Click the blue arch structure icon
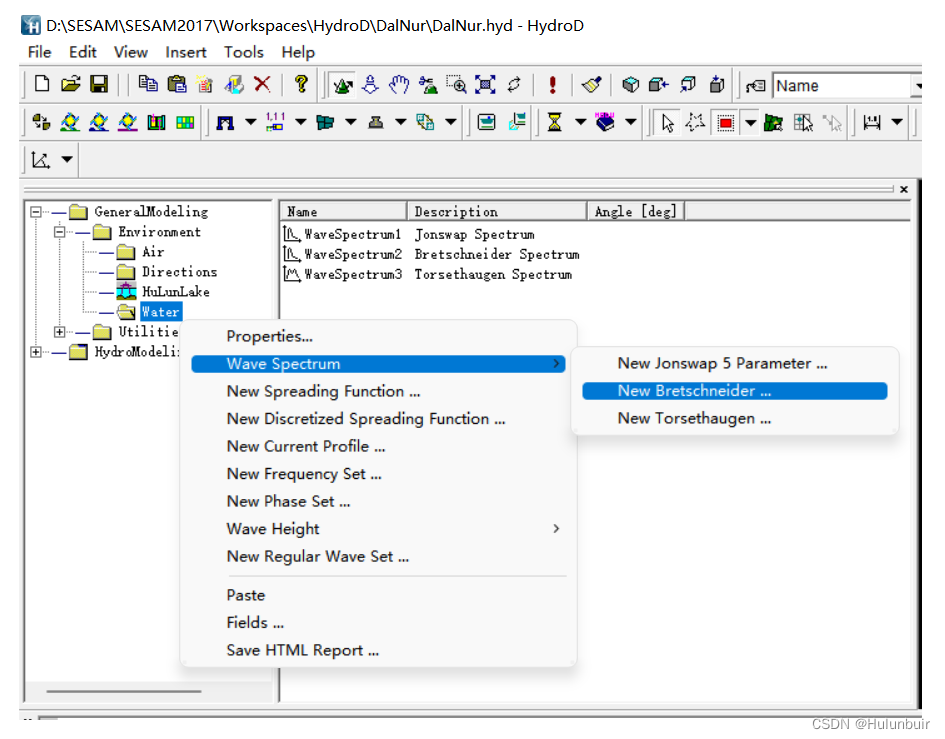 [x=225, y=123]
